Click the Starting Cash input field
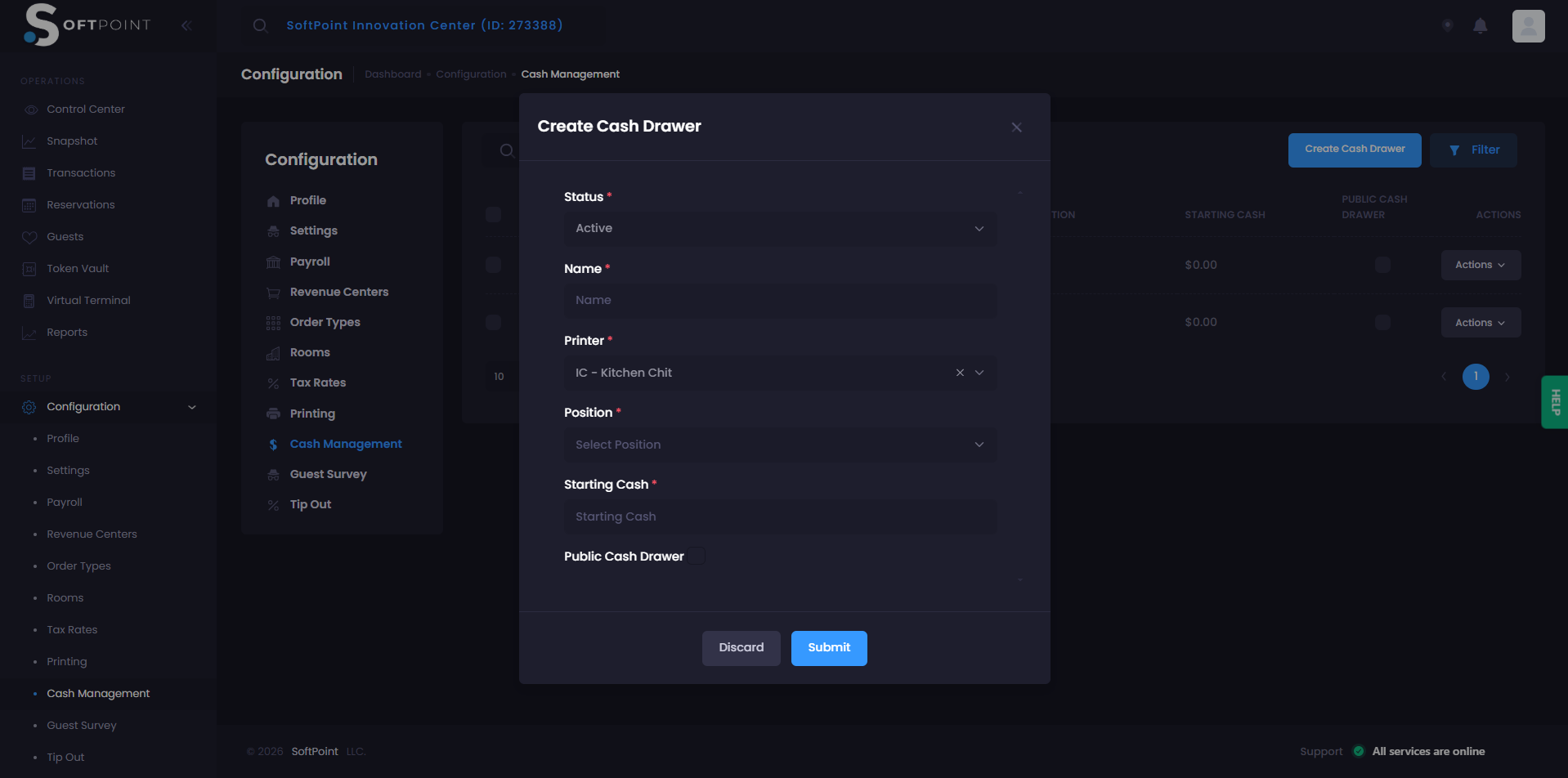The width and height of the screenshot is (1568, 778). 780,516
